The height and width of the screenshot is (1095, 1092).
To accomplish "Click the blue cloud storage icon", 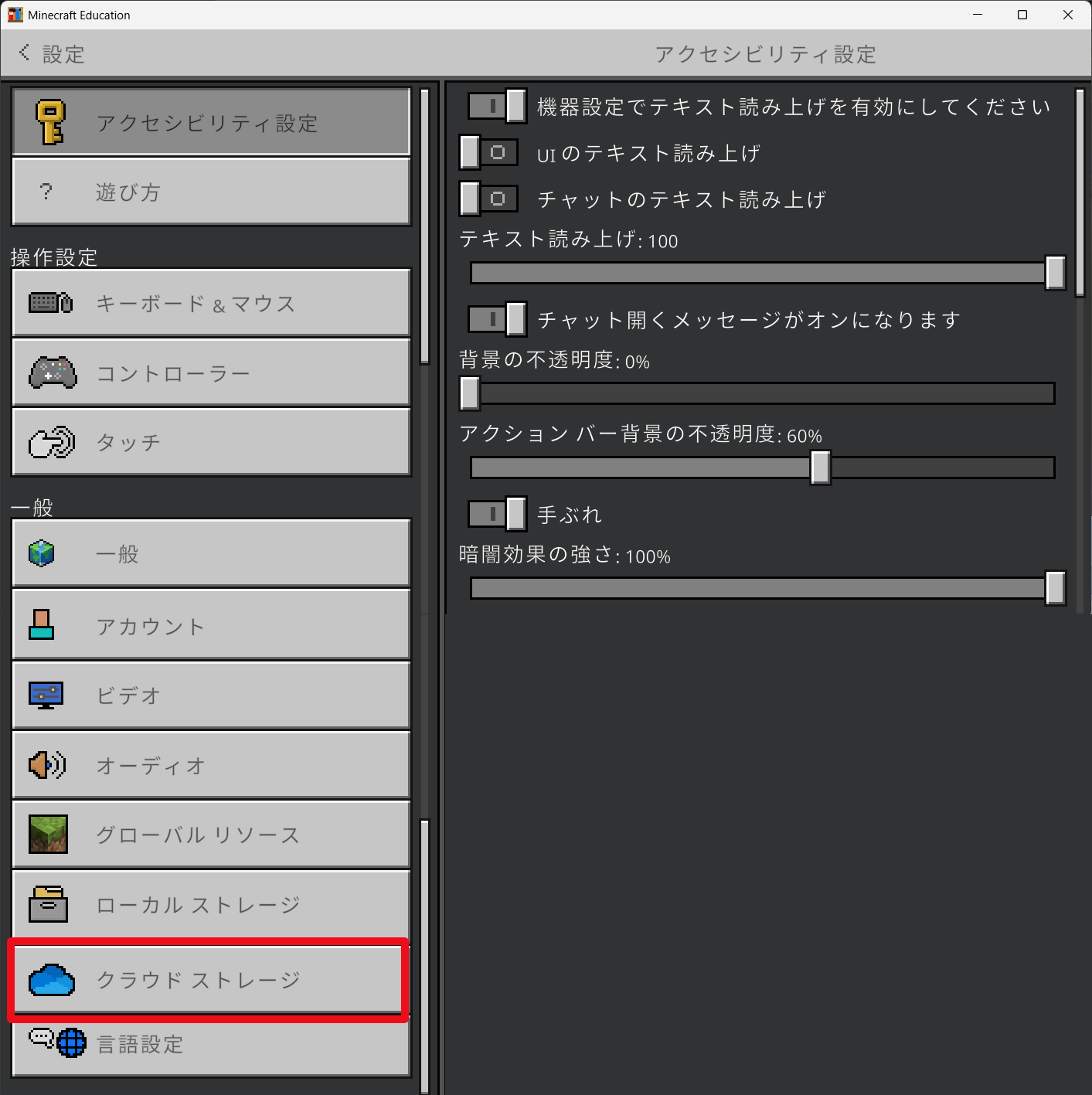I will pyautogui.click(x=52, y=980).
